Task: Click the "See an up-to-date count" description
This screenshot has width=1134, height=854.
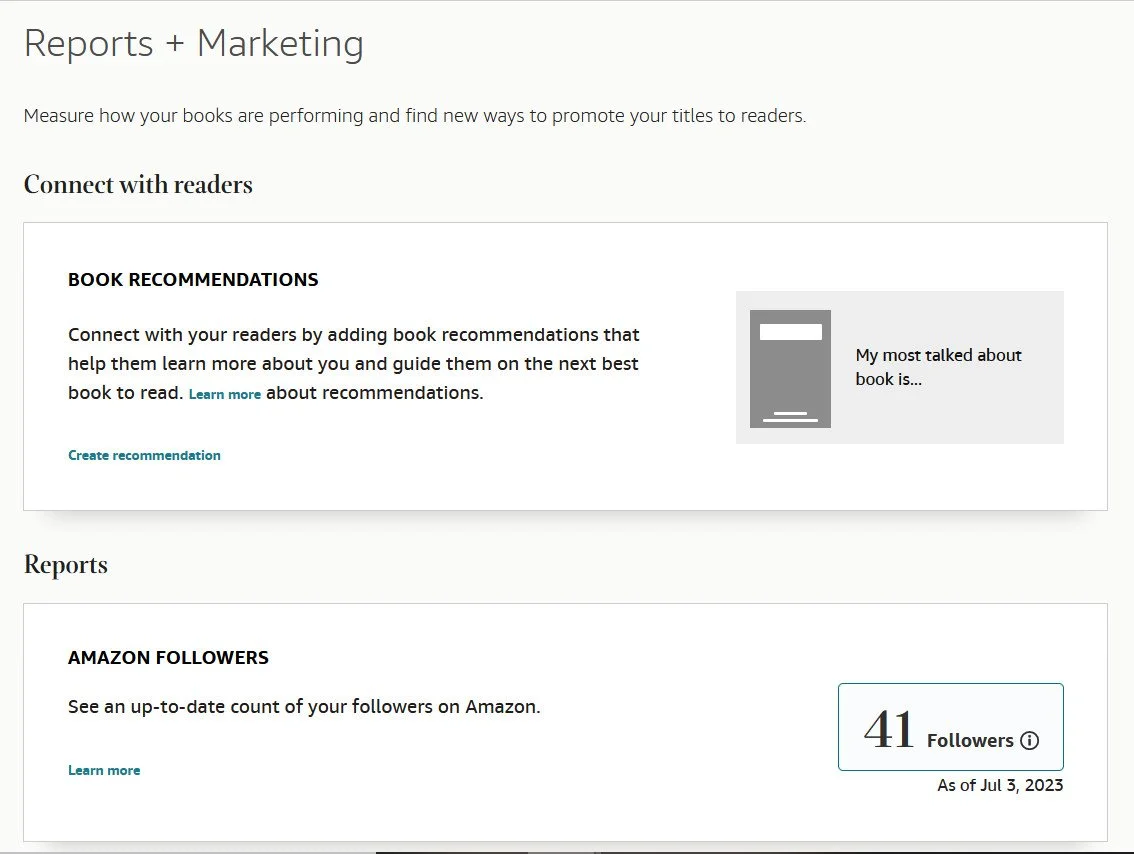Action: click(x=304, y=707)
